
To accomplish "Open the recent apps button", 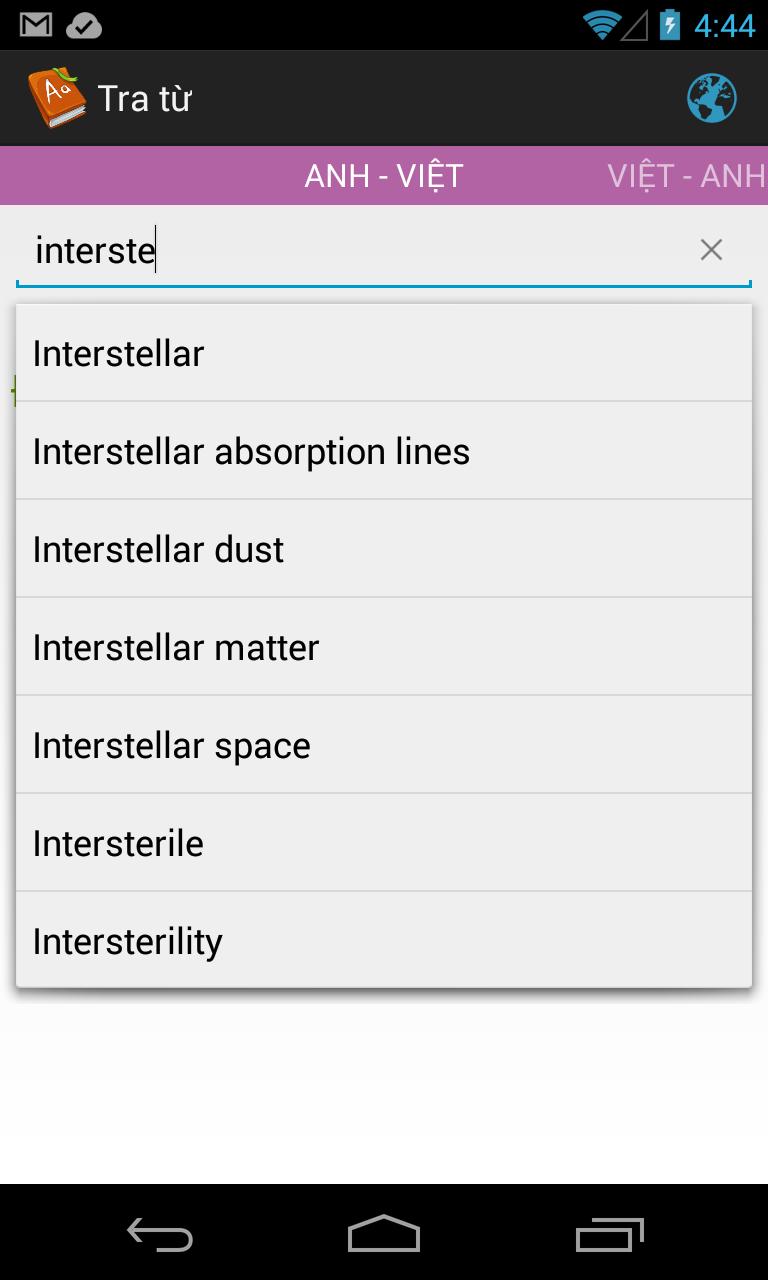I will pyautogui.click(x=610, y=1234).
